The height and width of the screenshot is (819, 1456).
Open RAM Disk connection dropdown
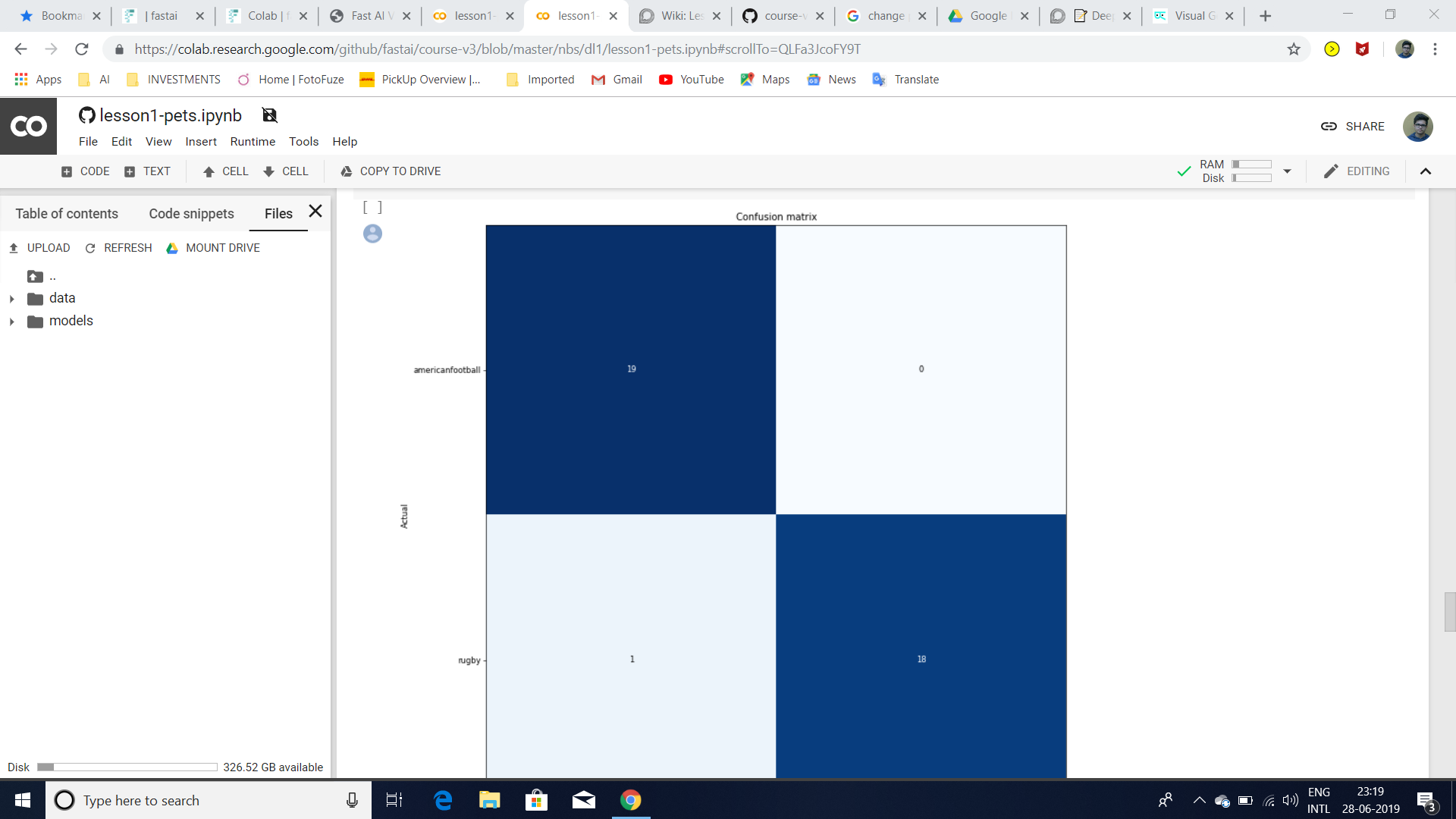(x=1287, y=171)
